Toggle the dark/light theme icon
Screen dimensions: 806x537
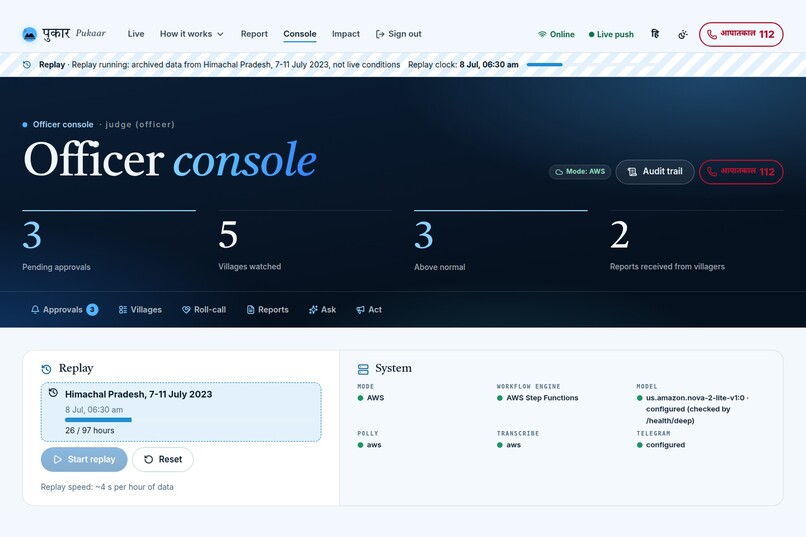683,34
